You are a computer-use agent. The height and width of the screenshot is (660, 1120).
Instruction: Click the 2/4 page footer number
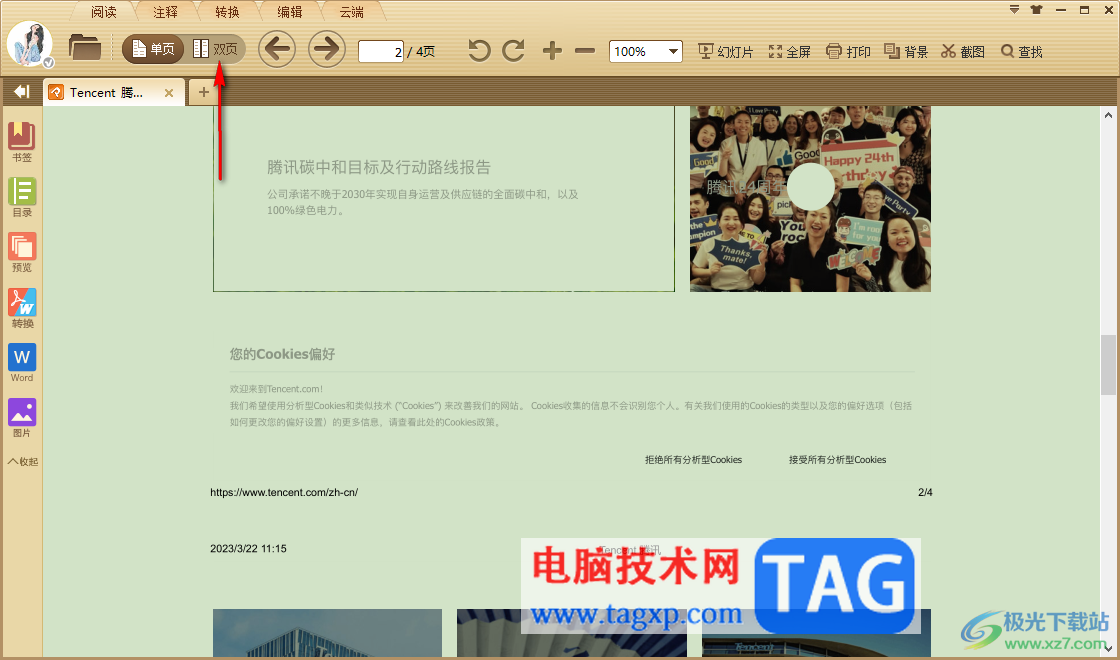(925, 492)
